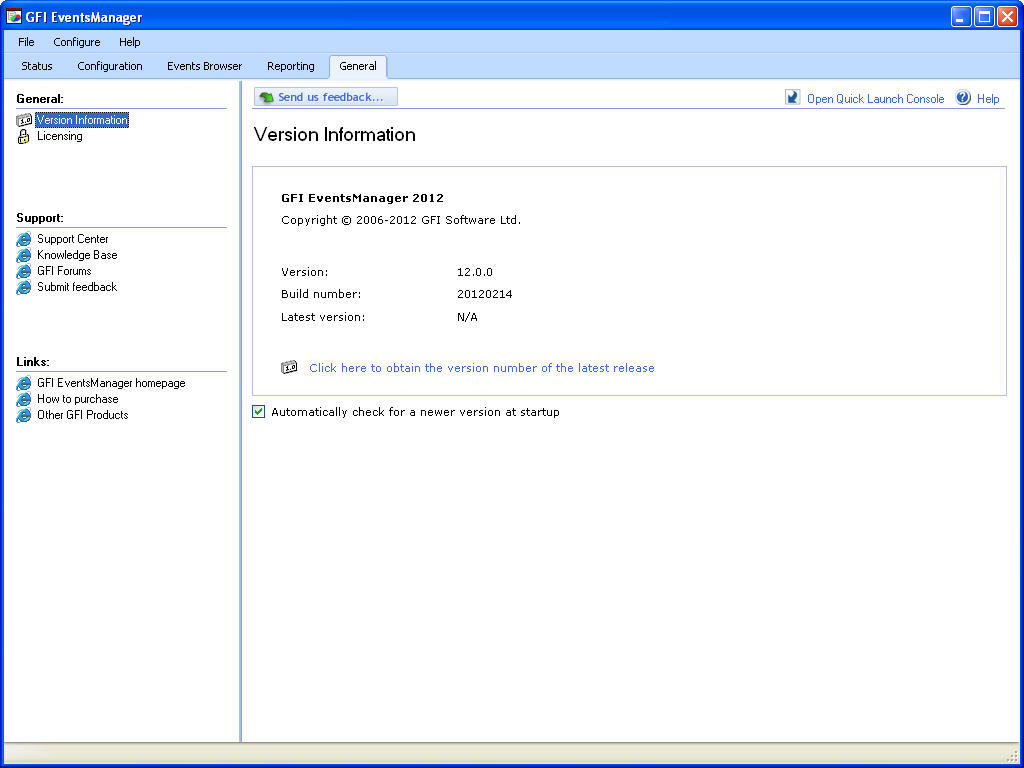This screenshot has width=1024, height=768.
Task: Click the How to purchase icon
Action: pos(24,399)
